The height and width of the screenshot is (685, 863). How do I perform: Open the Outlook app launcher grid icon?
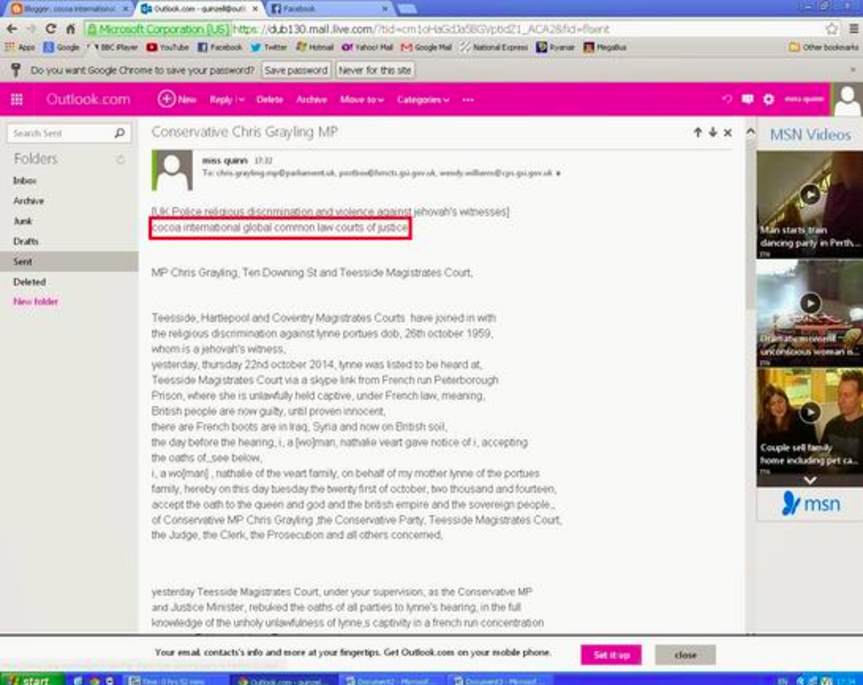(x=17, y=100)
